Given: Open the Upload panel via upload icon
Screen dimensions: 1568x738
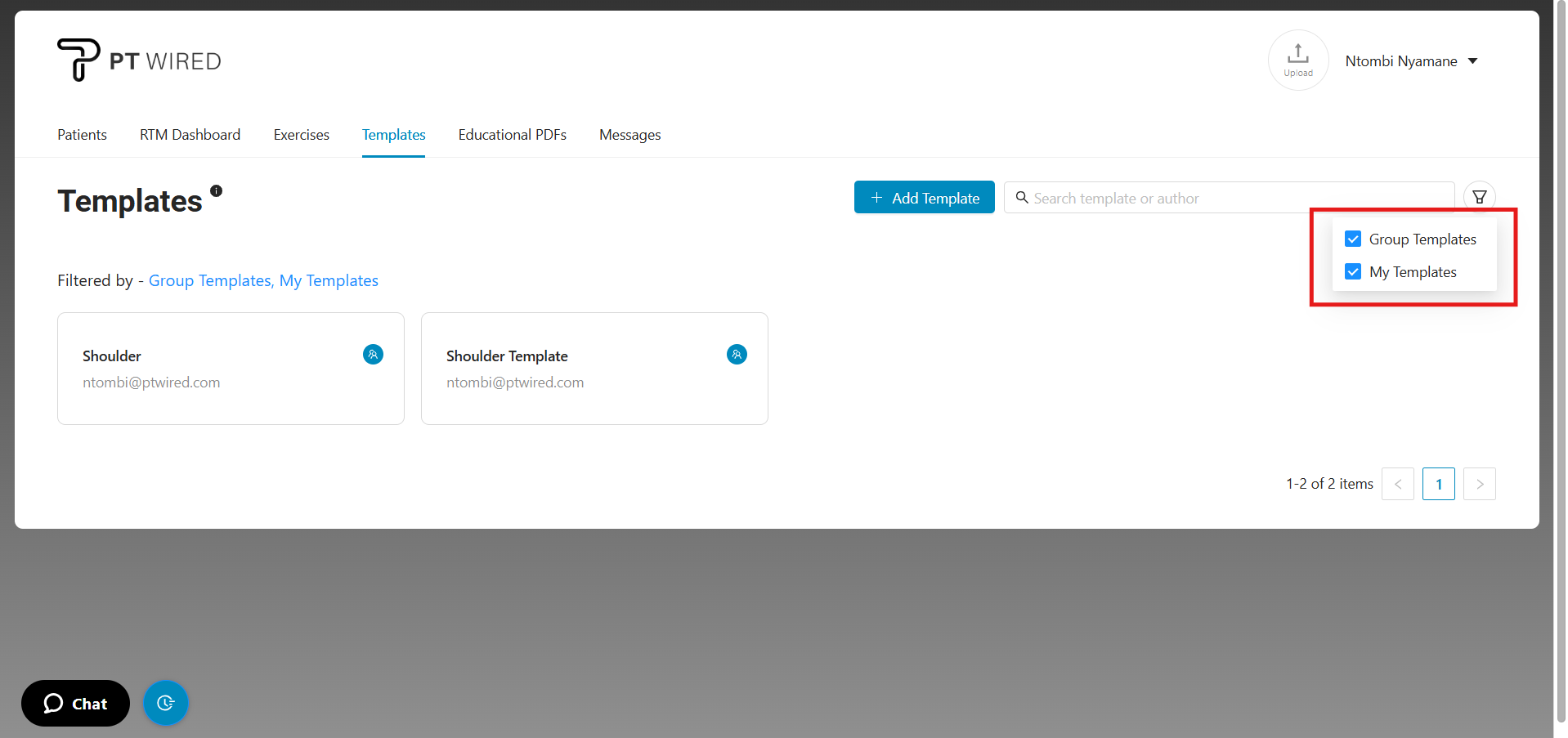Looking at the screenshot, I should click(1297, 60).
